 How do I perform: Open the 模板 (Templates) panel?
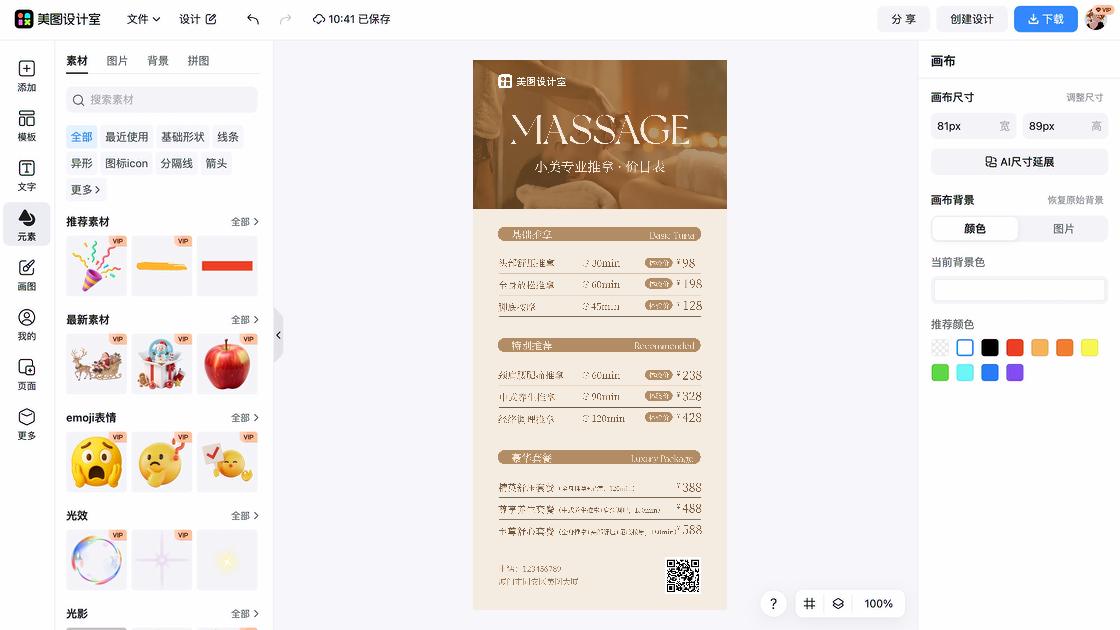tap(26, 125)
